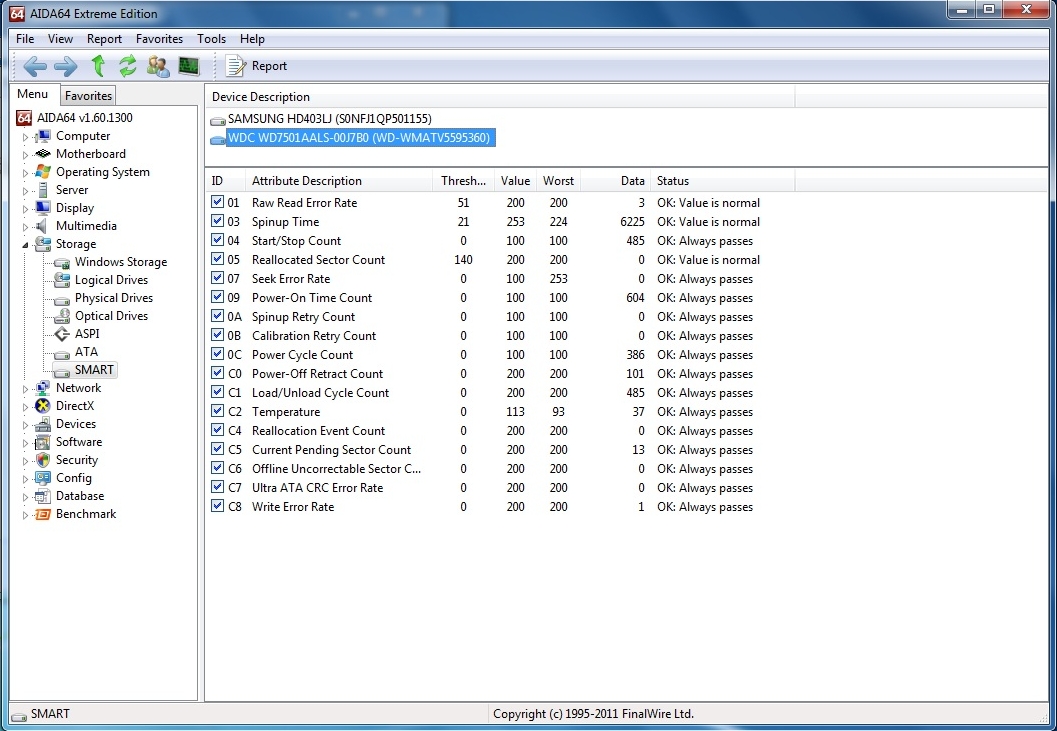Toggle the Seek Error Rate checkbox

[217, 277]
